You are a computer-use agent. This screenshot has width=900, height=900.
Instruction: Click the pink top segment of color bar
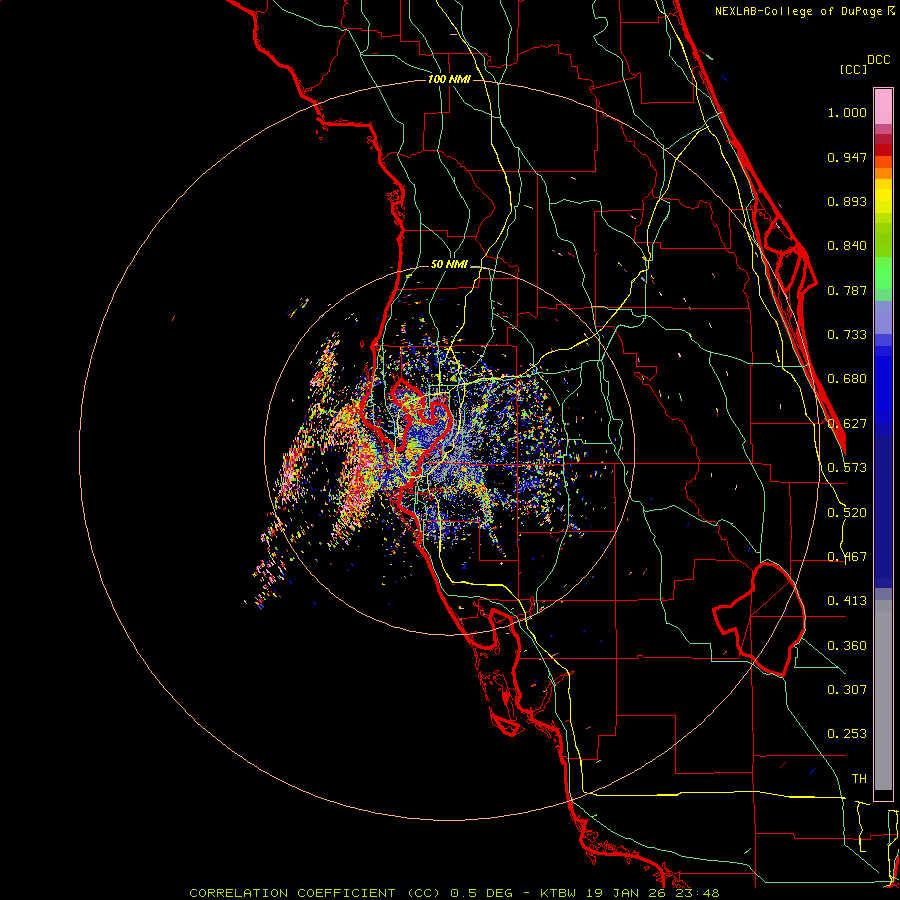coord(883,107)
